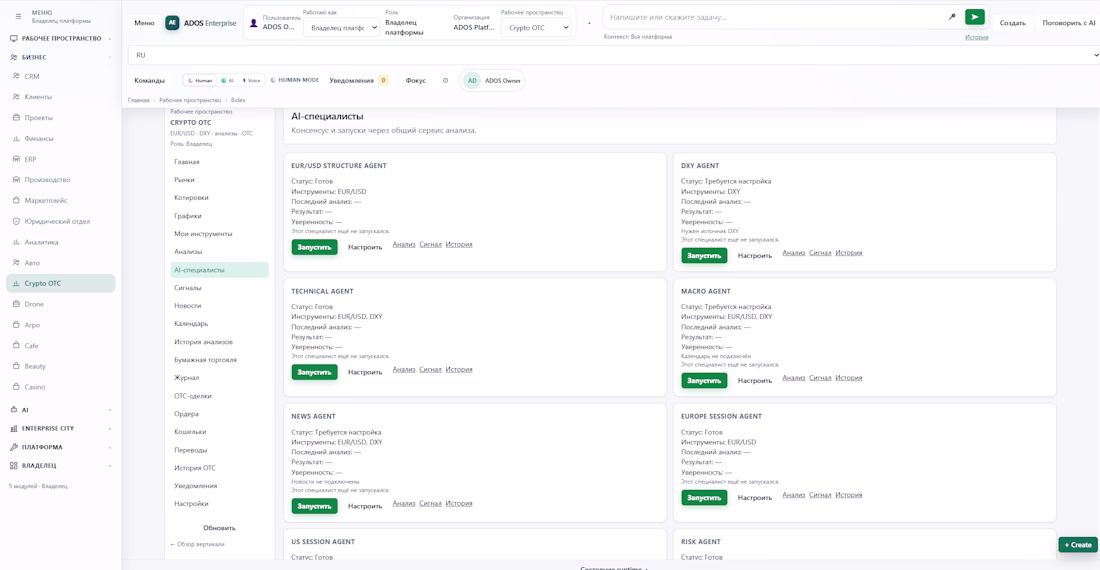Click the Аналитика chart icon

(16, 242)
